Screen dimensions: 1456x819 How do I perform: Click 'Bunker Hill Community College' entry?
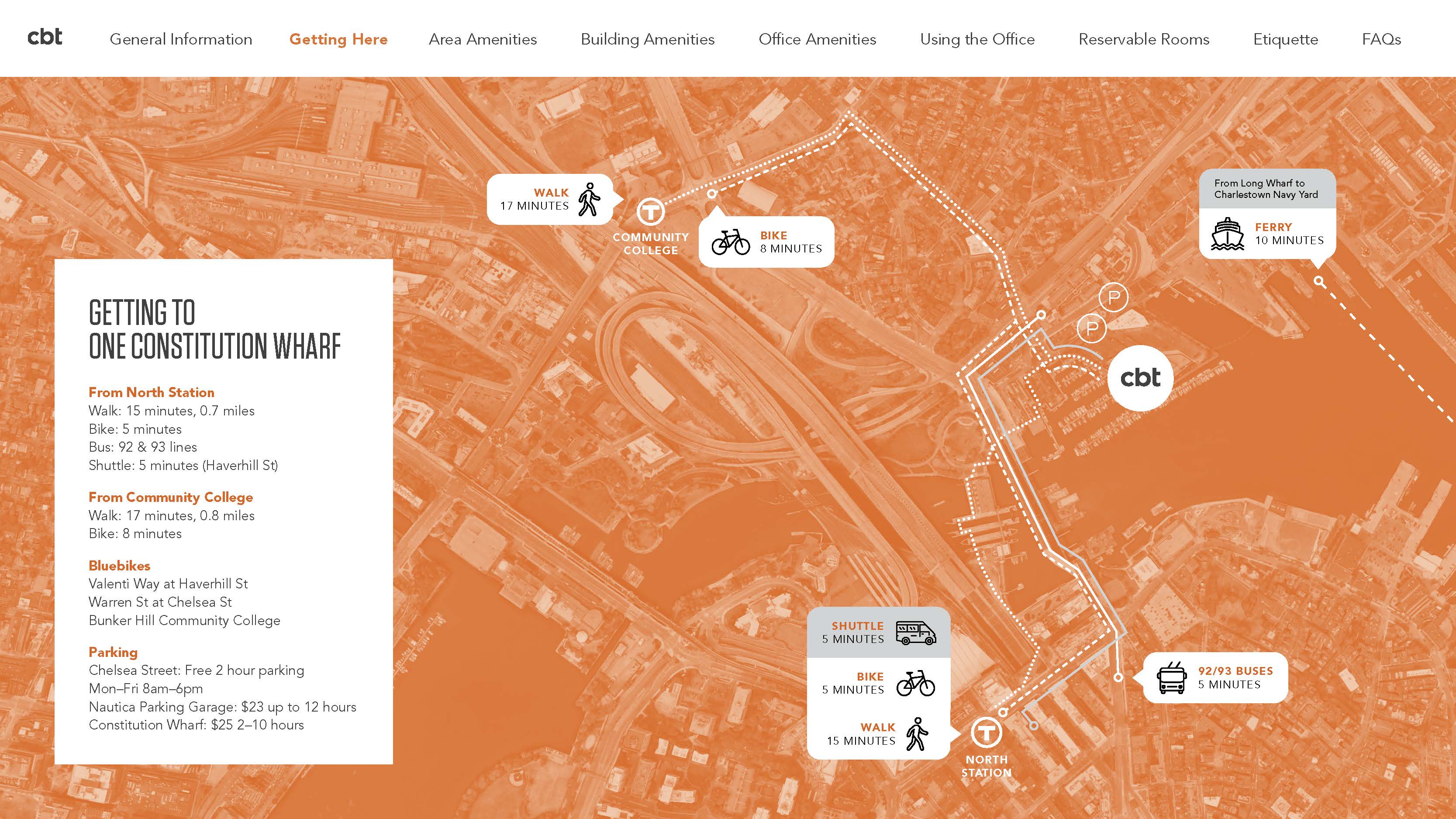pyautogui.click(x=184, y=620)
